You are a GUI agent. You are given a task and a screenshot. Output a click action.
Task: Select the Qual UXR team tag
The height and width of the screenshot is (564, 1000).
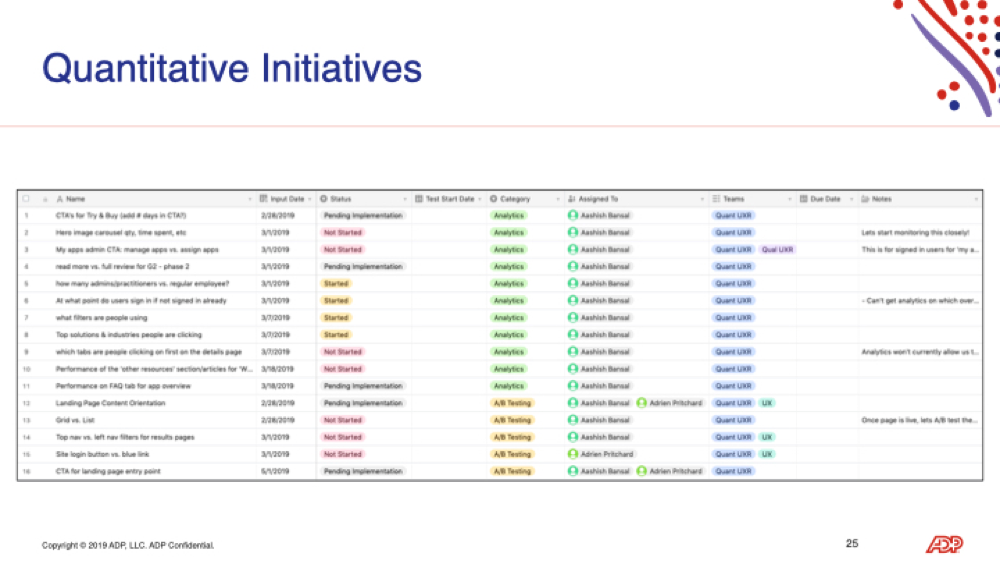tap(777, 249)
